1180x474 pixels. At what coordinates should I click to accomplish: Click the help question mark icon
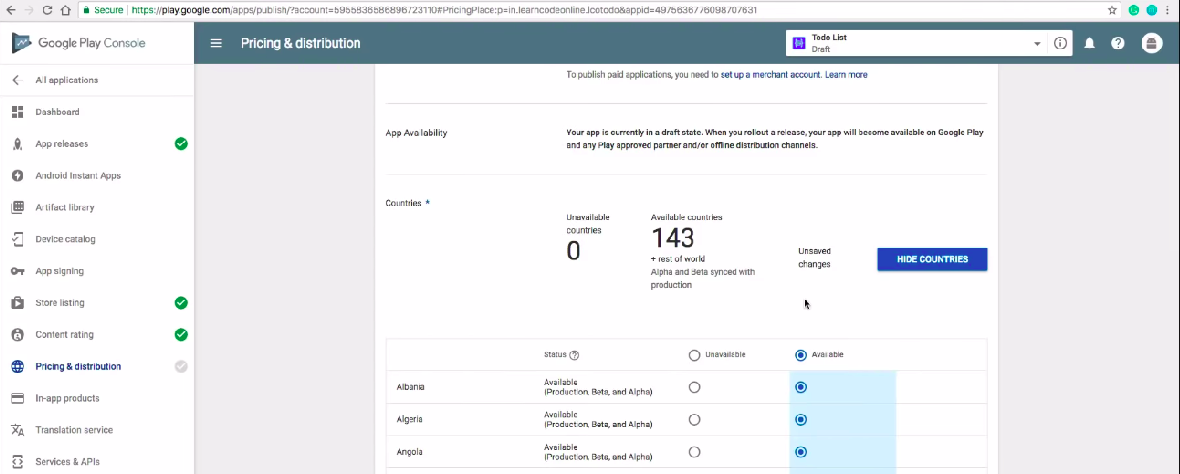coord(1118,44)
